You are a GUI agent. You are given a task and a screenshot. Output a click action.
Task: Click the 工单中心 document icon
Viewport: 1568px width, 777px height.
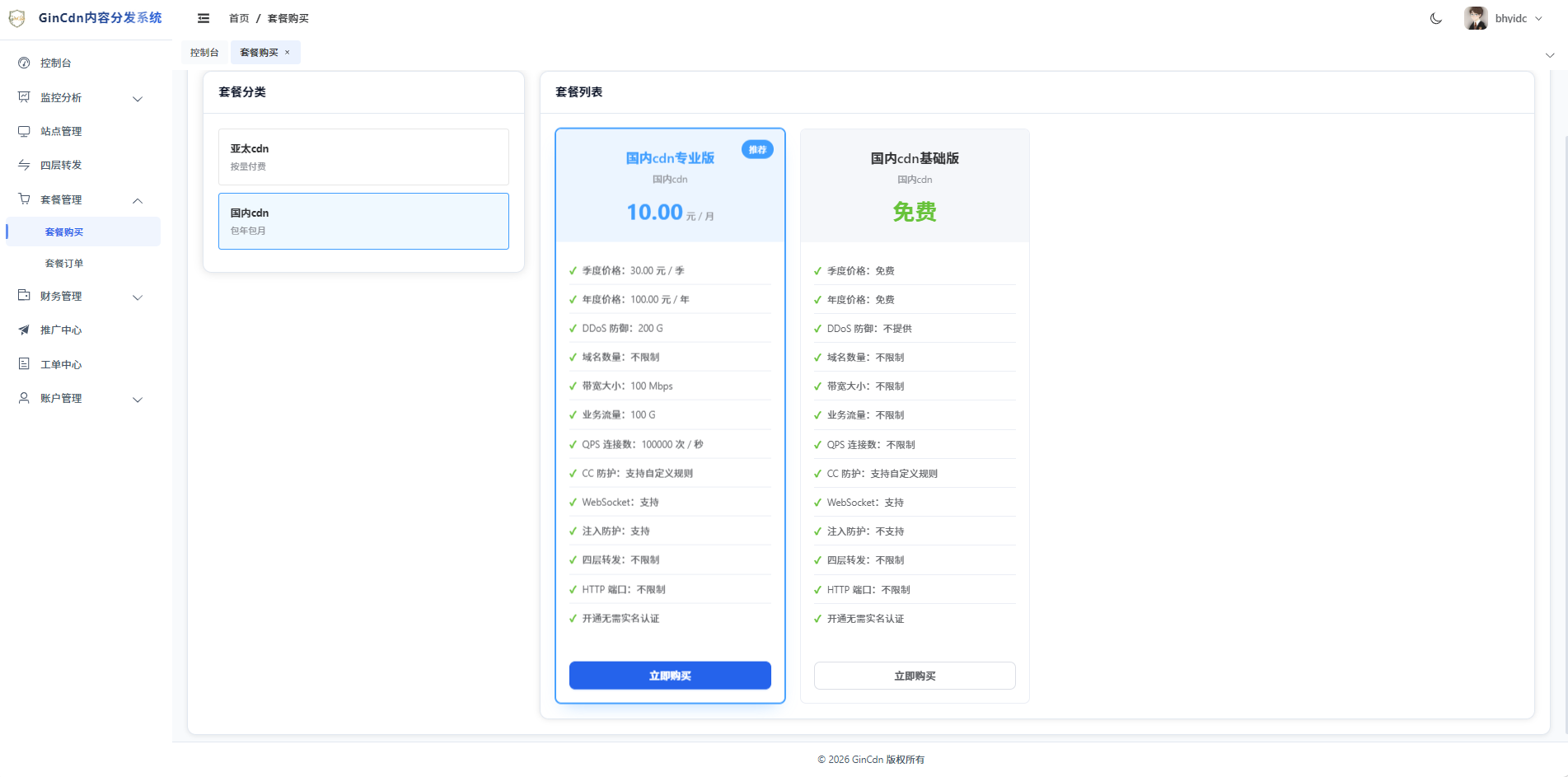pos(24,364)
